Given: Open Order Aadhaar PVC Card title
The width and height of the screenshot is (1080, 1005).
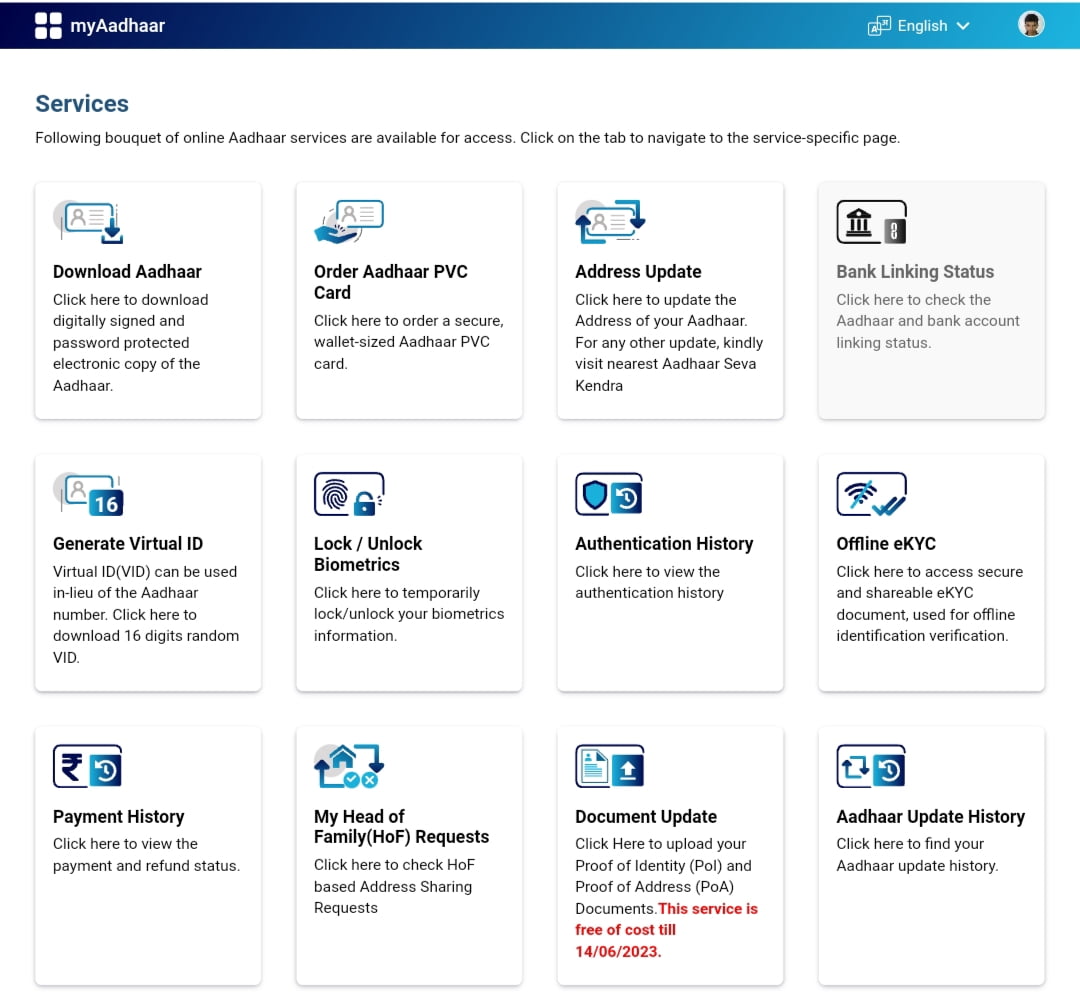Looking at the screenshot, I should pyautogui.click(x=391, y=282).
